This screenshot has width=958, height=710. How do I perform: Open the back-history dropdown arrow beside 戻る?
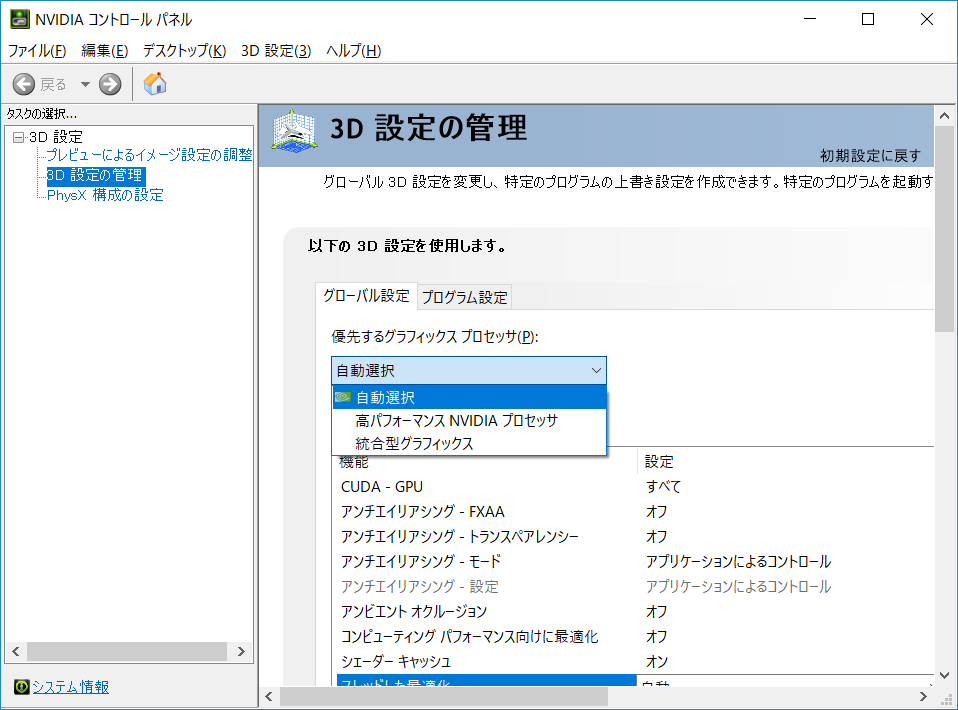pyautogui.click(x=85, y=84)
